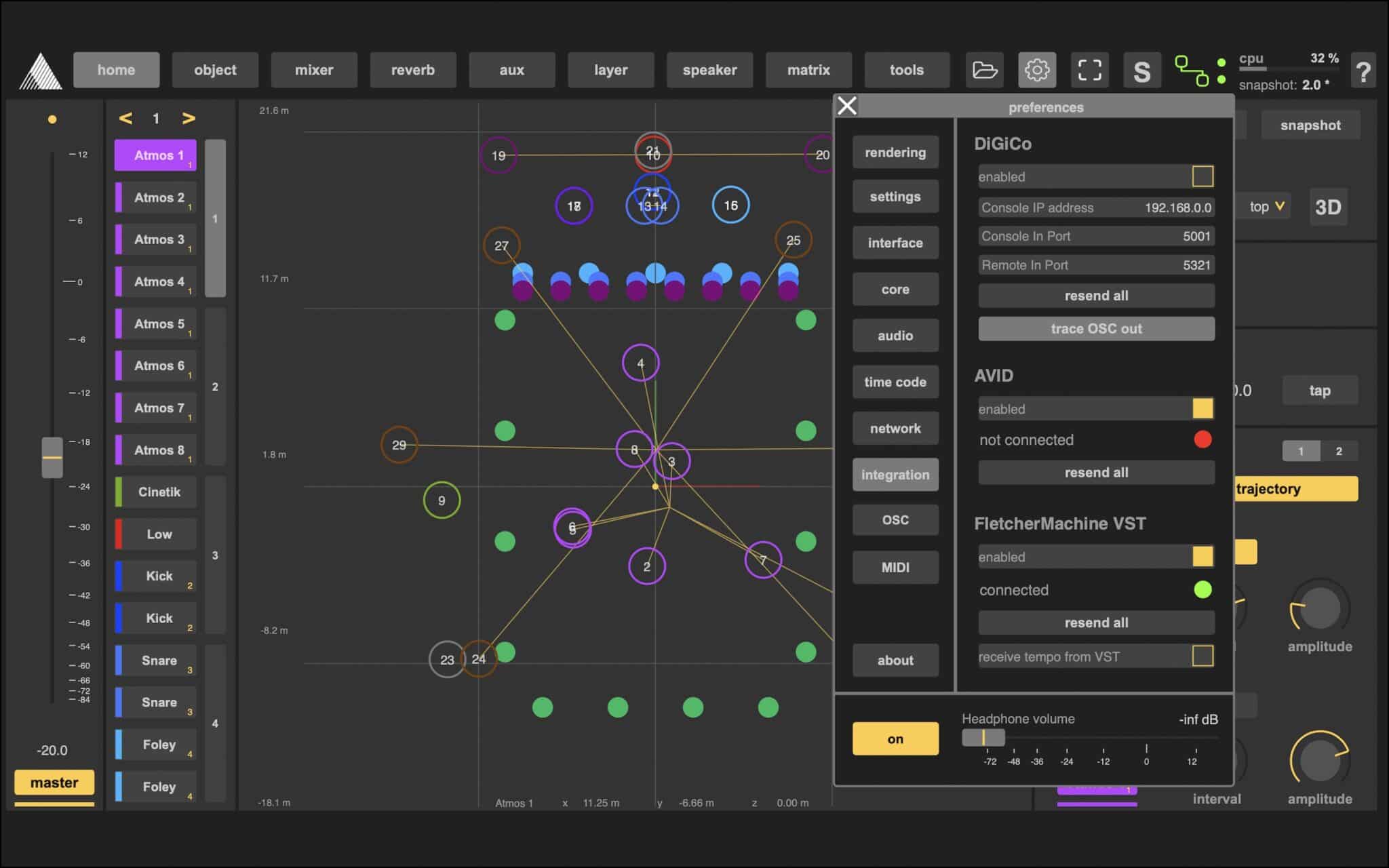Select speaker object circle 29
The width and height of the screenshot is (1389, 868).
pos(399,445)
